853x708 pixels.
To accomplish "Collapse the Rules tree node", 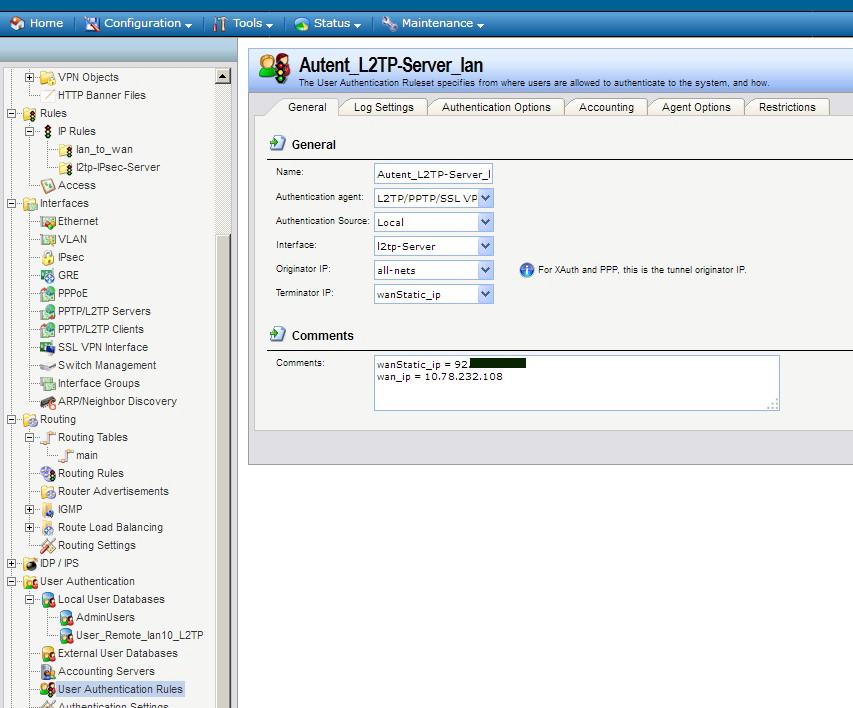I will pos(11,113).
